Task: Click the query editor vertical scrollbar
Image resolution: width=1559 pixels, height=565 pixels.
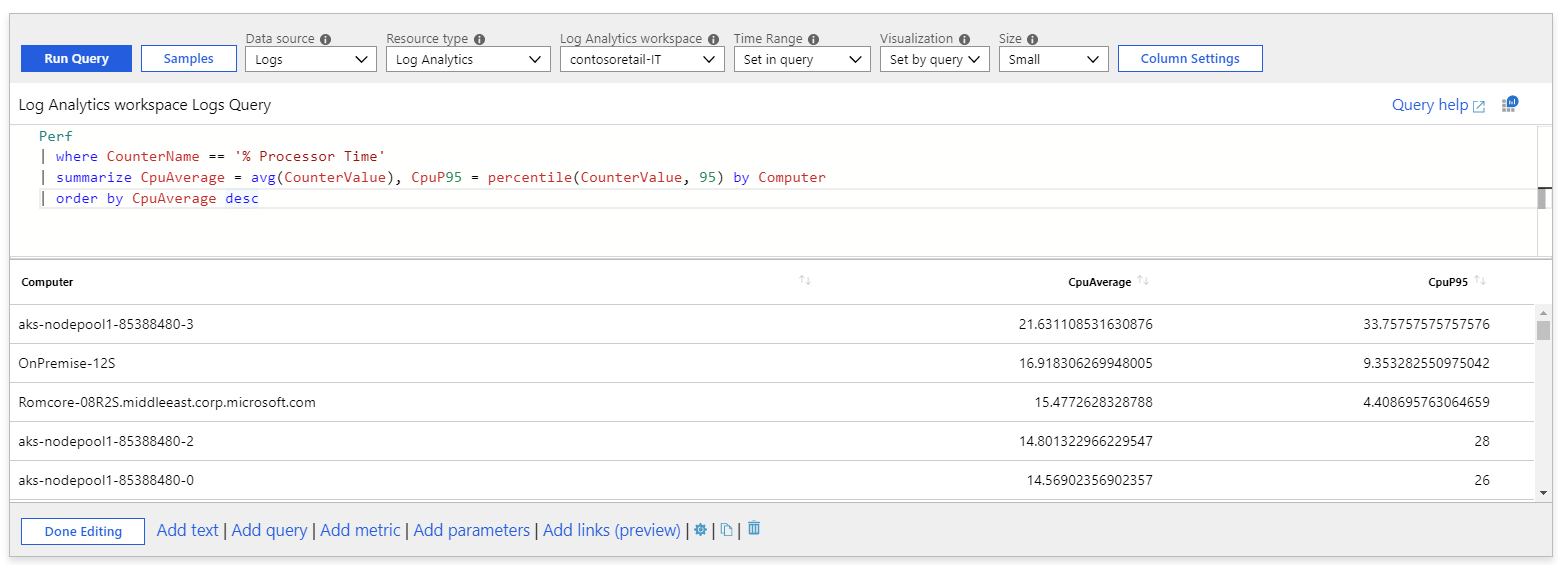Action: (1544, 198)
